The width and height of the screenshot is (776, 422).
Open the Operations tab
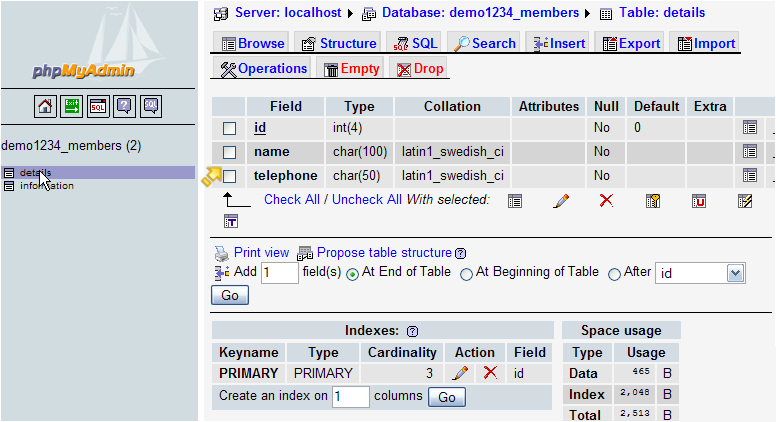click(x=263, y=69)
